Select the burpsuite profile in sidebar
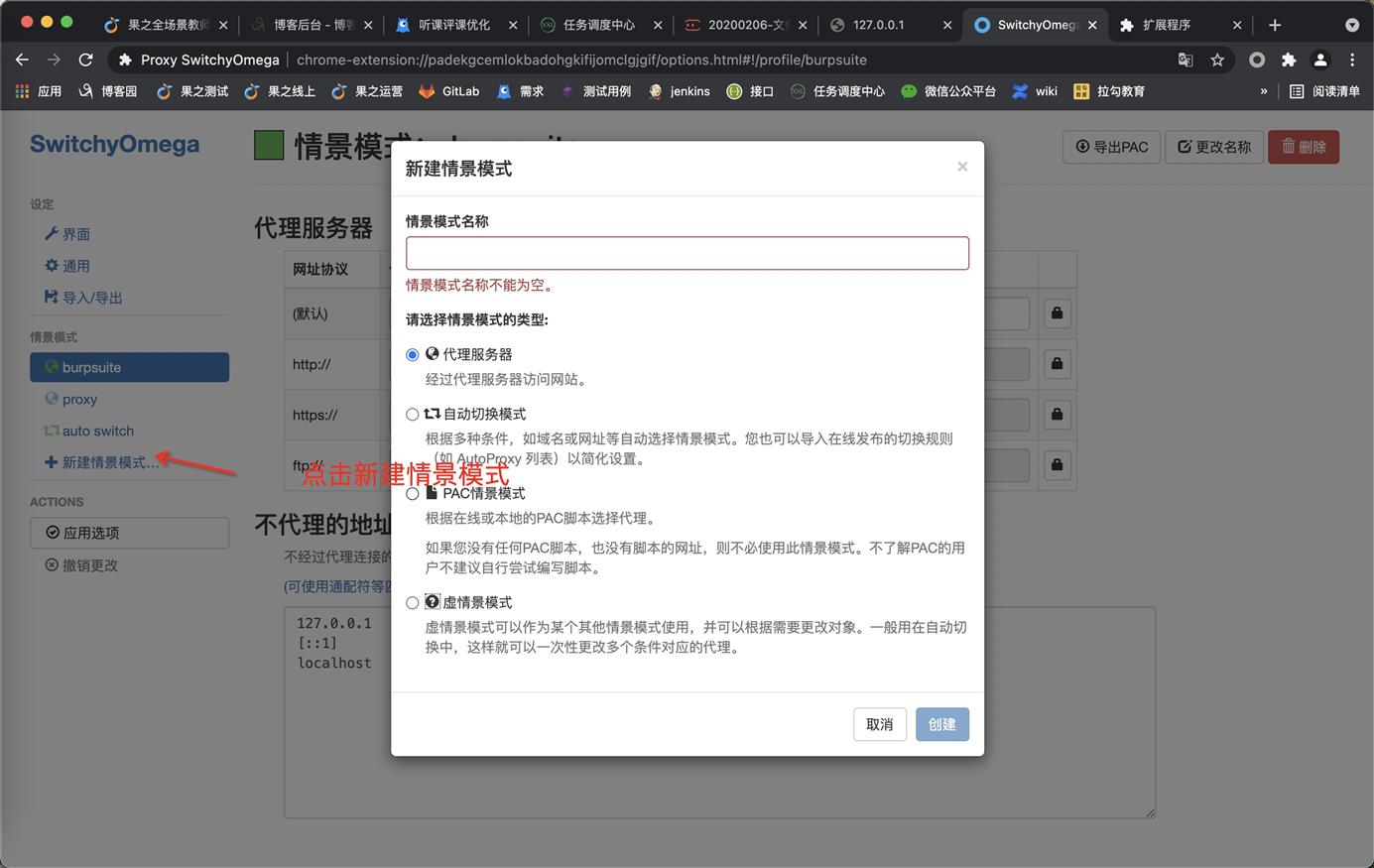 (x=129, y=367)
